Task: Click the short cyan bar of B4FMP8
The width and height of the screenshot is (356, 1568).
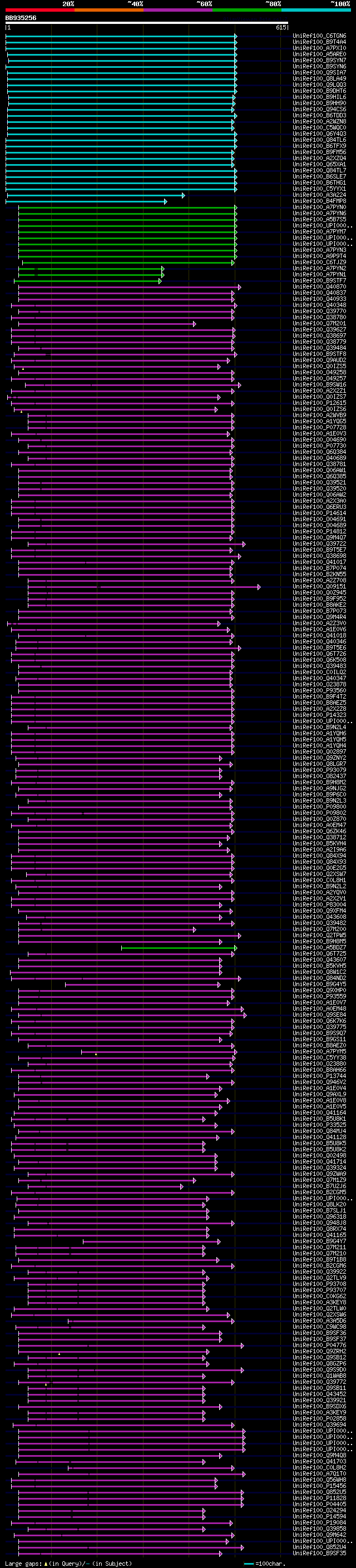Action: 86,201
